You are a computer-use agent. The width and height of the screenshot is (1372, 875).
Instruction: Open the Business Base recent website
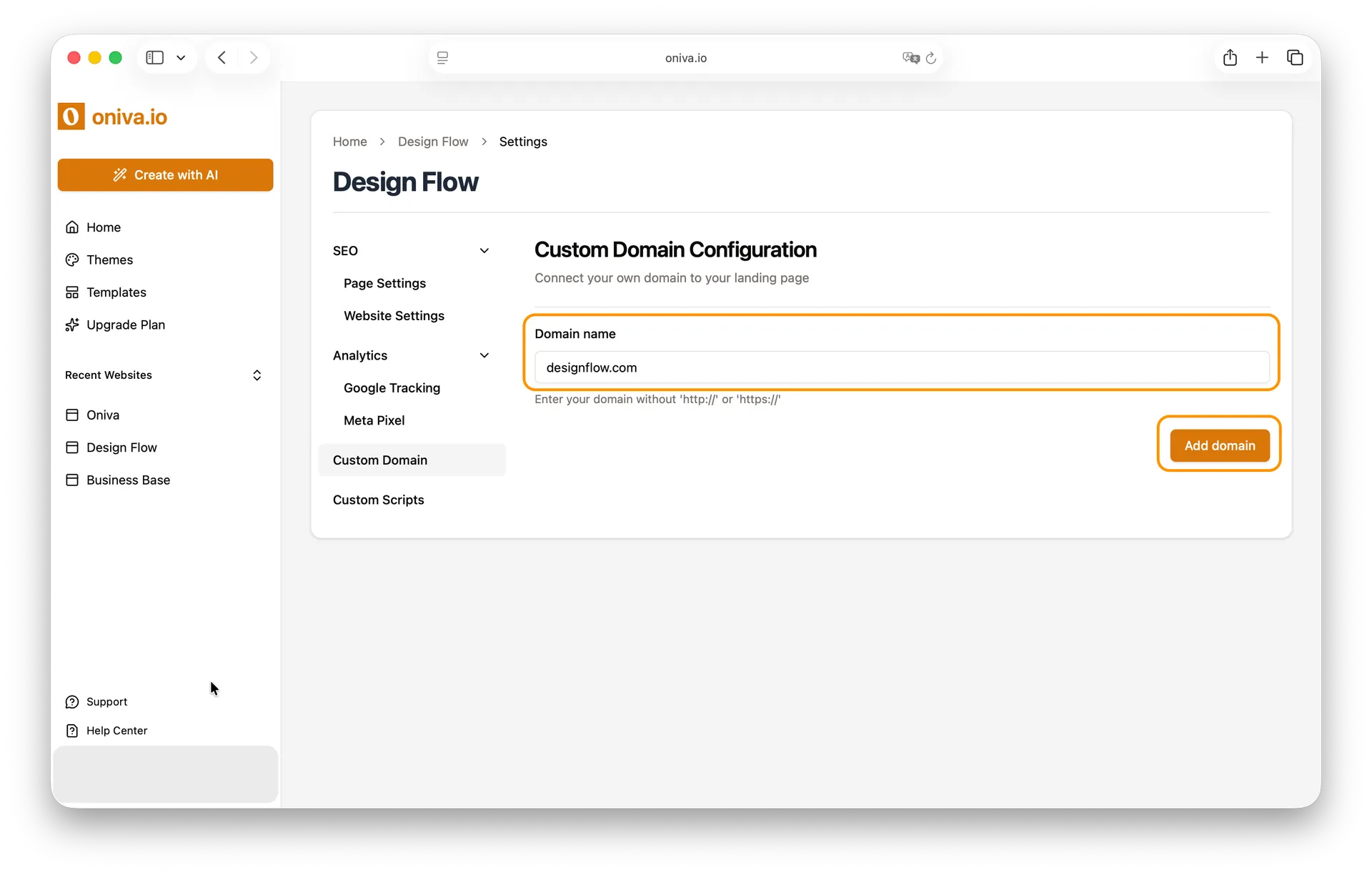(x=128, y=480)
